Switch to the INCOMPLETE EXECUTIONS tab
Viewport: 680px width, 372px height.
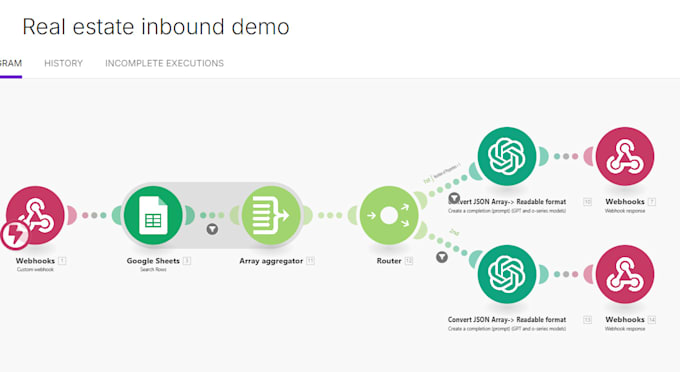tap(164, 63)
